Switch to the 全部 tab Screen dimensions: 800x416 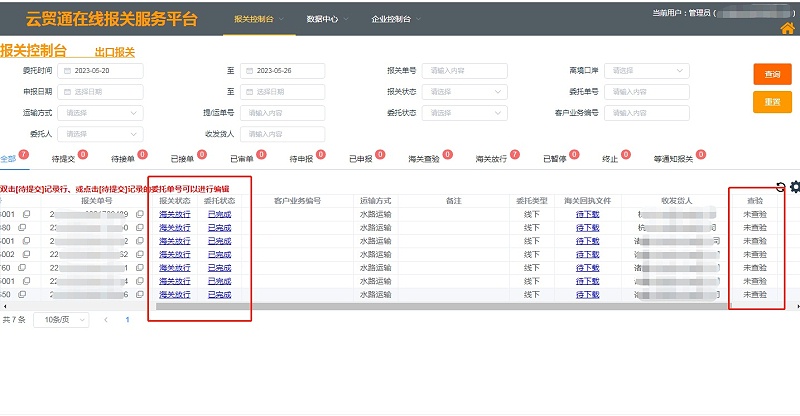9,159
